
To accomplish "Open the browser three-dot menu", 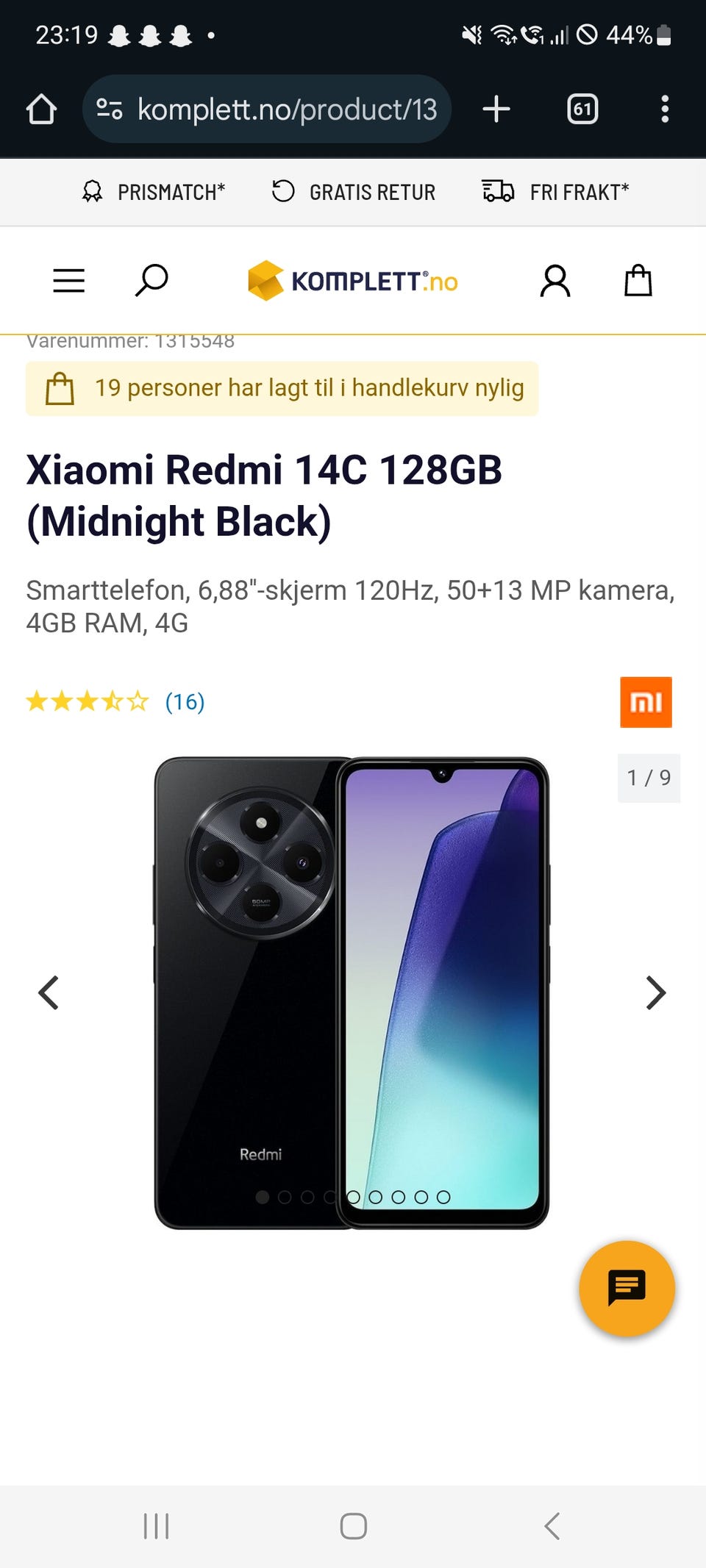I will point(665,109).
